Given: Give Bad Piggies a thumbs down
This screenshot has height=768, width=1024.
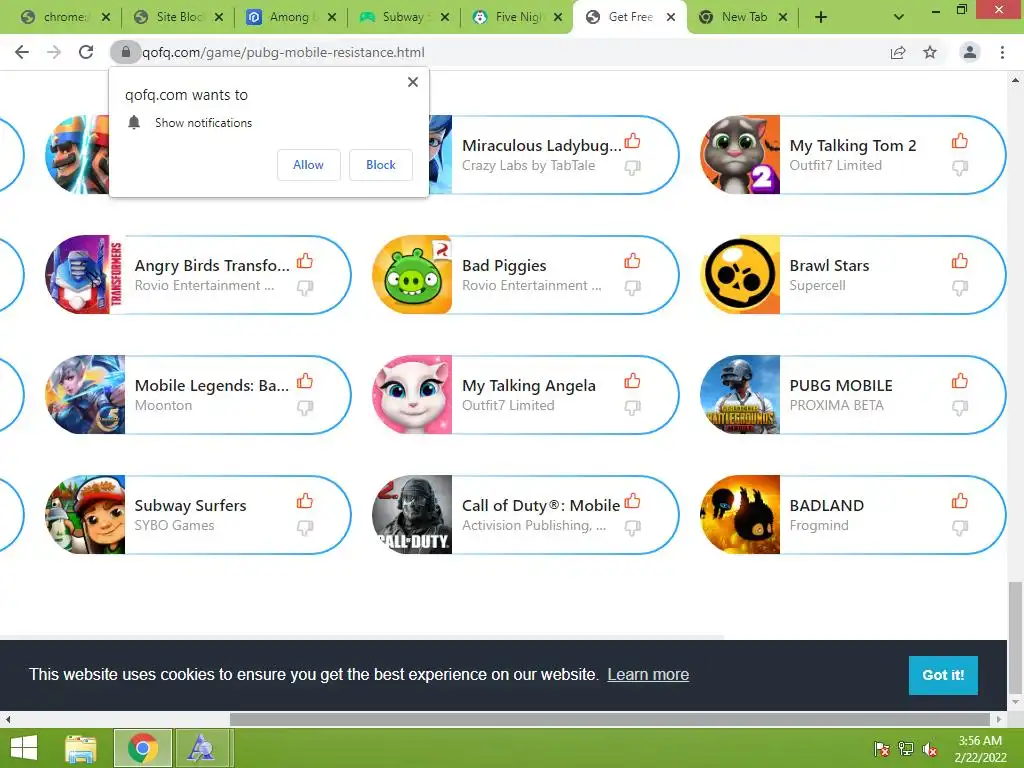Looking at the screenshot, I should click(632, 288).
